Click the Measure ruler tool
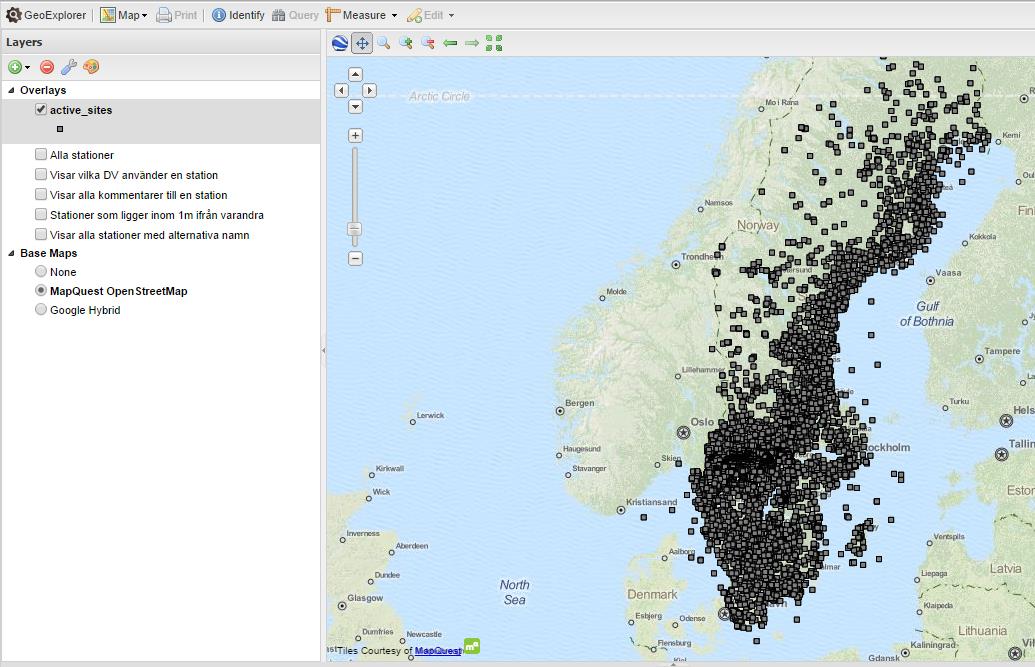The width and height of the screenshot is (1035, 667). (x=356, y=15)
